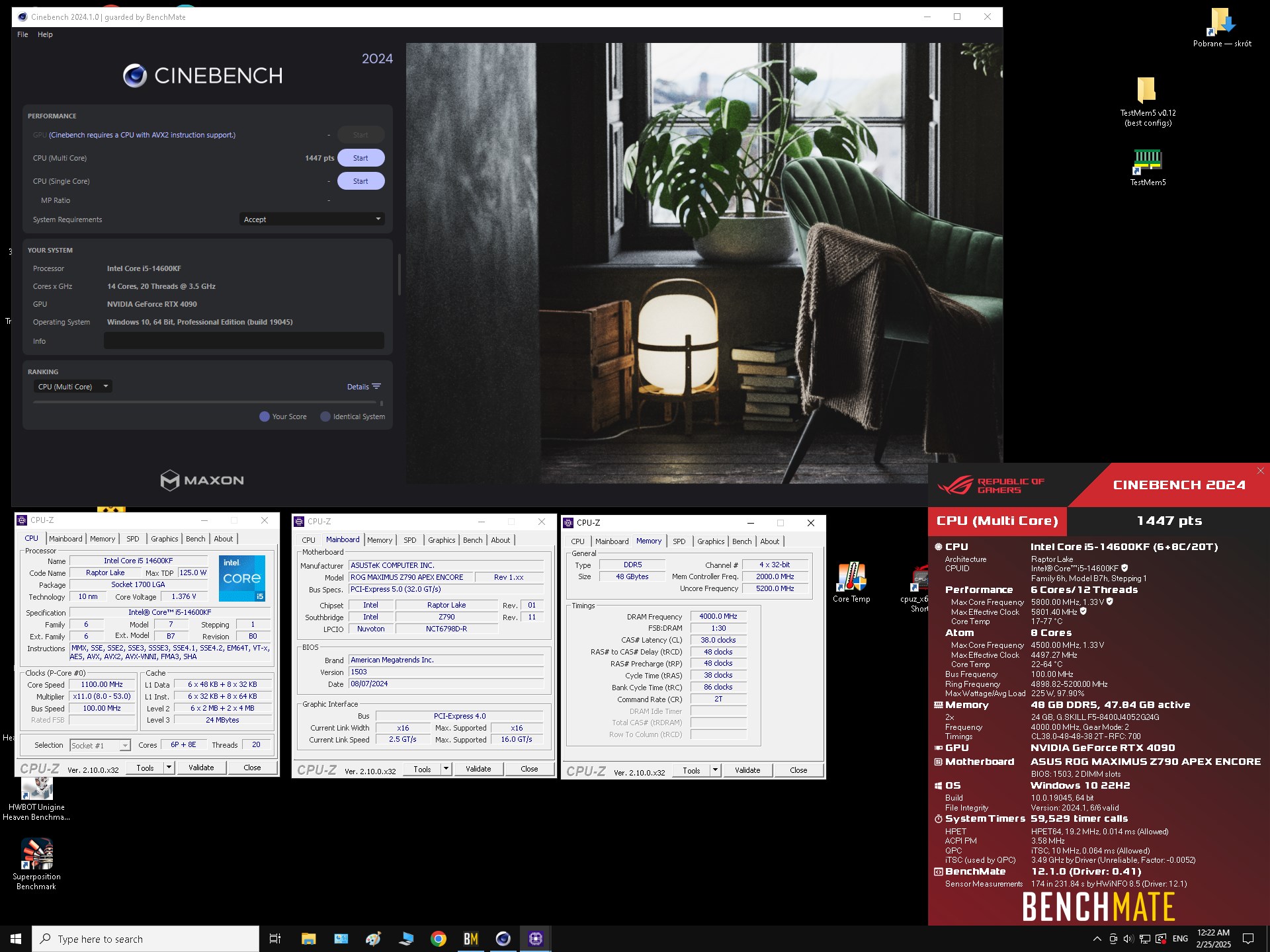Start the CPU (Single Core) benchmark

(360, 181)
